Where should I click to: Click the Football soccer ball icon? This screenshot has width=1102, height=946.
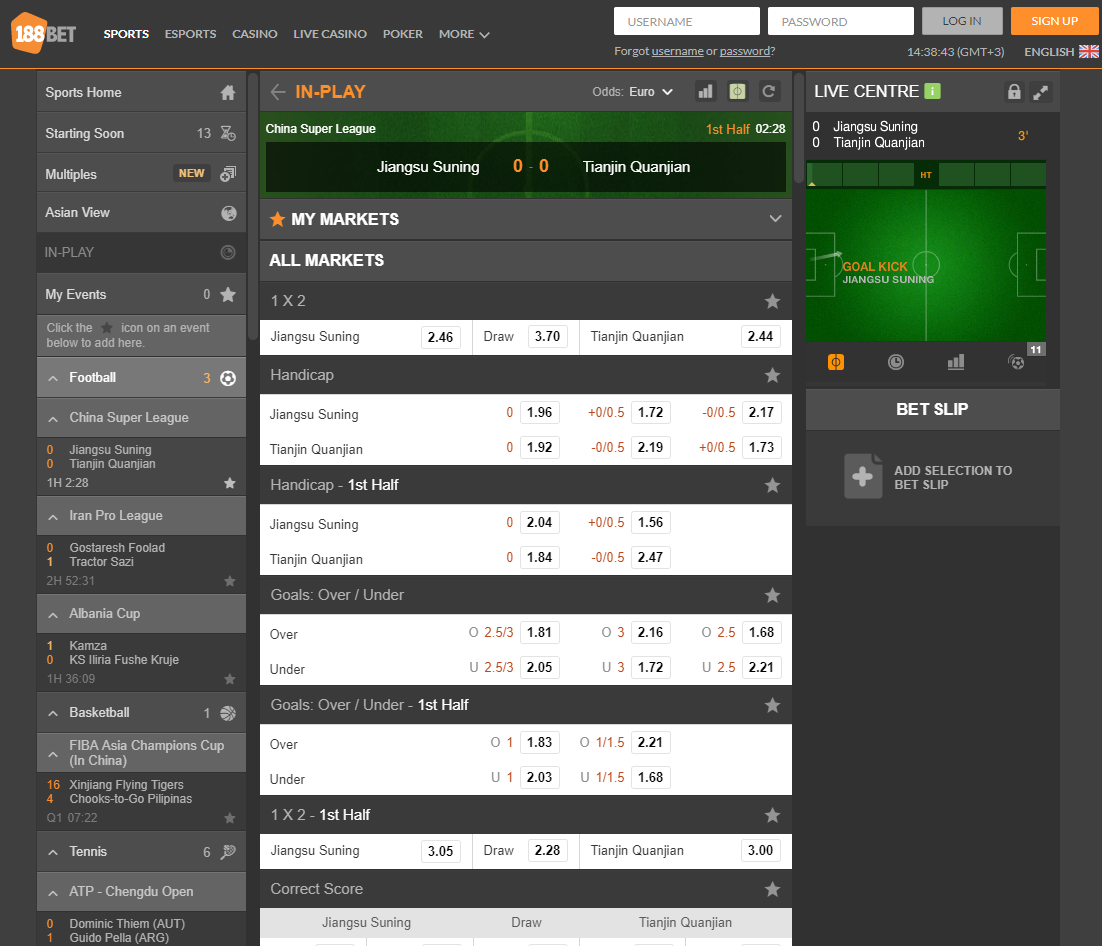point(228,378)
